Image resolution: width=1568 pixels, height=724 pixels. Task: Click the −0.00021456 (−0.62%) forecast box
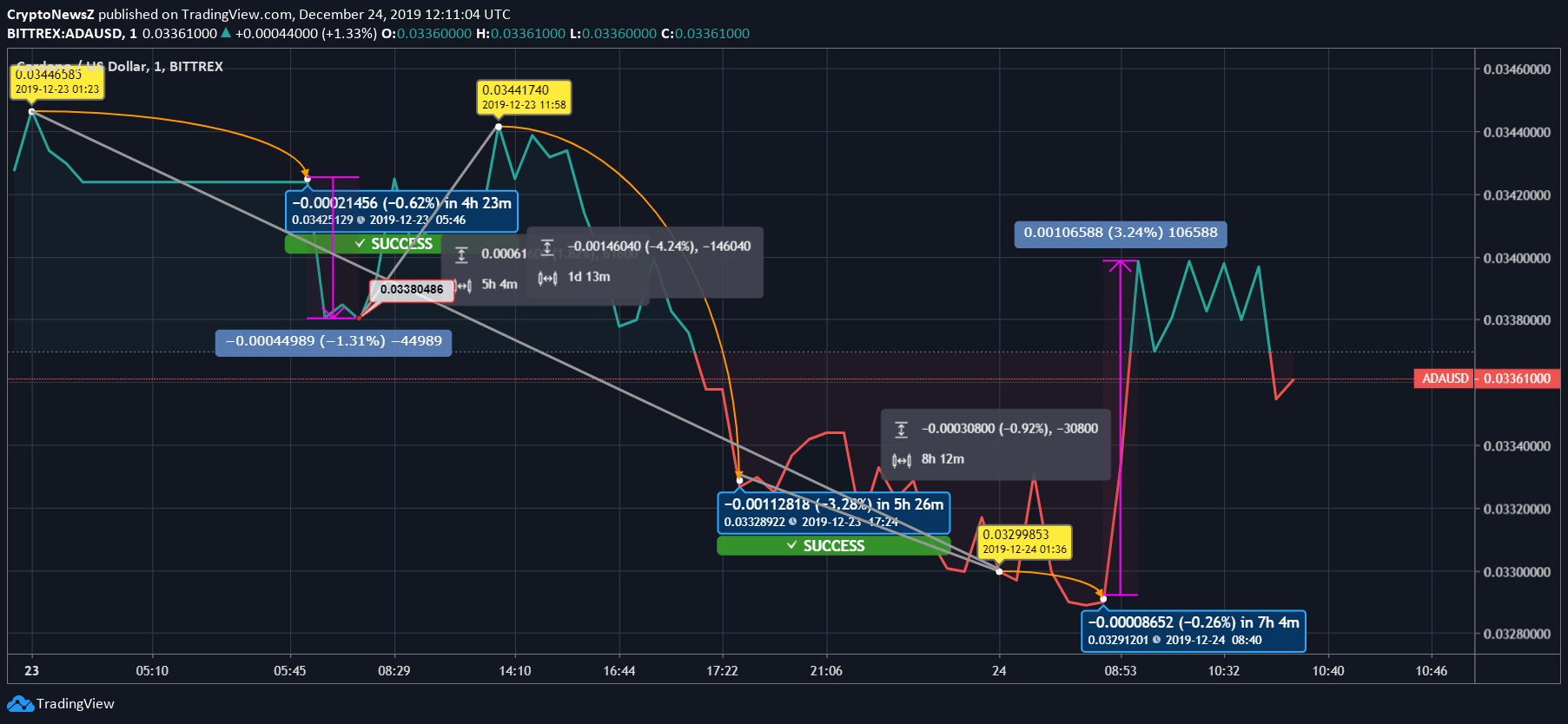pos(401,211)
